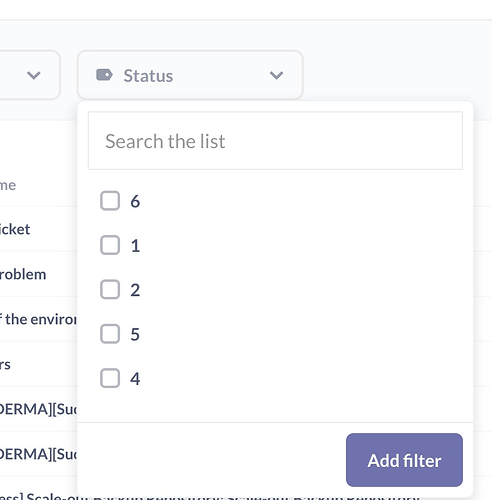The height and width of the screenshot is (500, 492).
Task: Open the row containing "the environ"
Action: click(39, 319)
